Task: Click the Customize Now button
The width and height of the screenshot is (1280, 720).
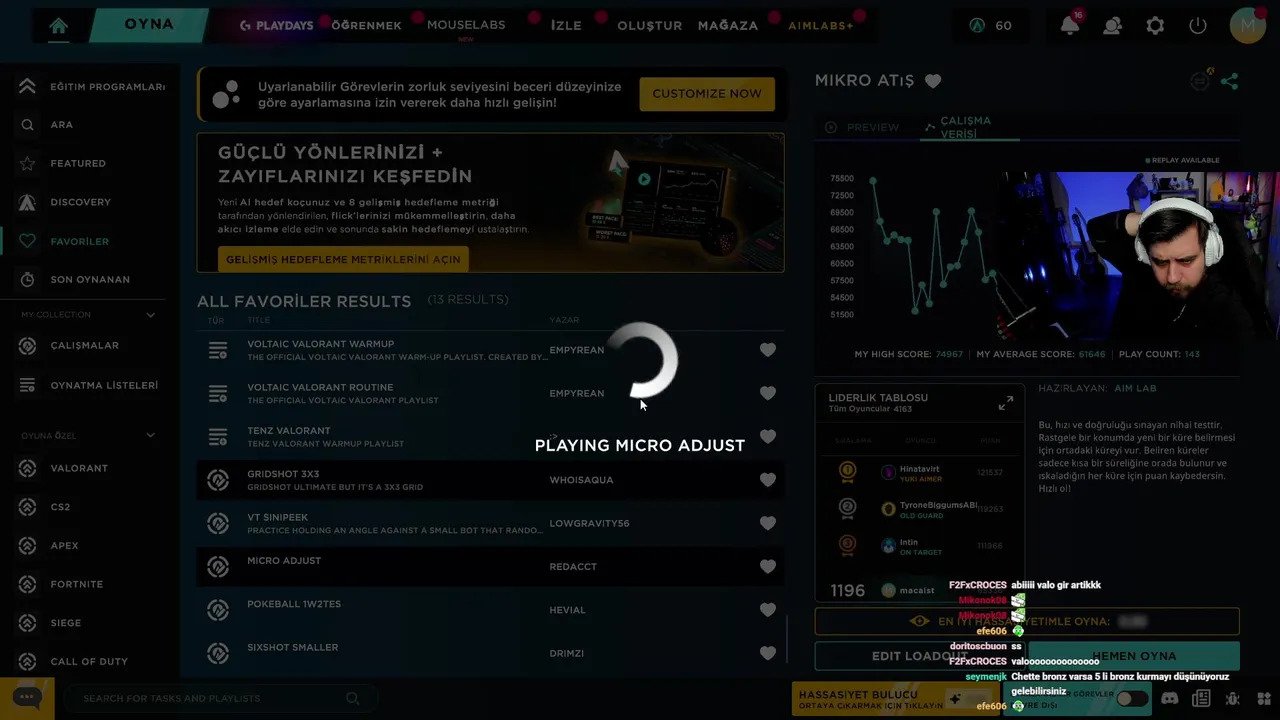Action: [707, 94]
